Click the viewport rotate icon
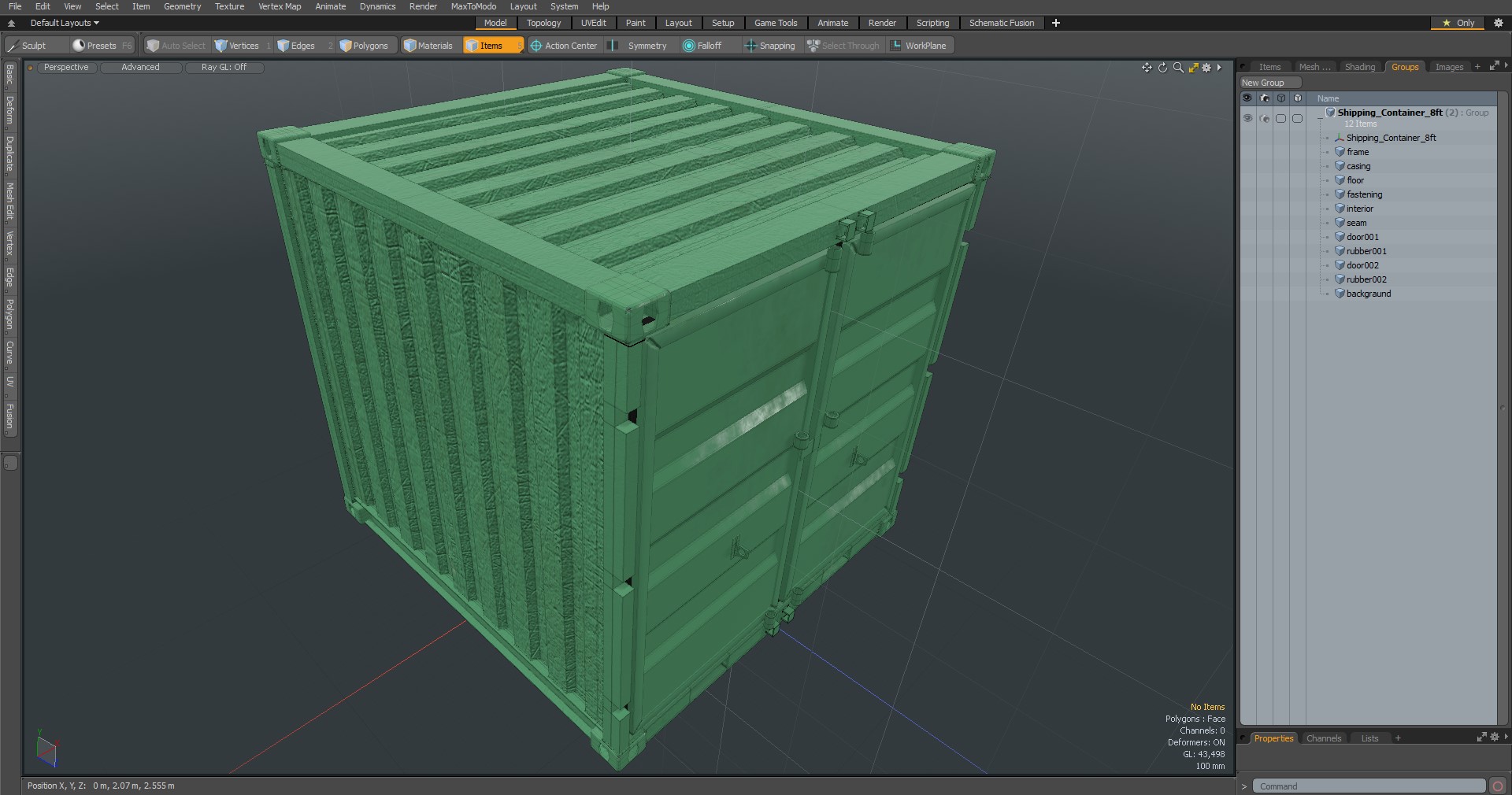Image resolution: width=1512 pixels, height=795 pixels. click(x=1162, y=68)
